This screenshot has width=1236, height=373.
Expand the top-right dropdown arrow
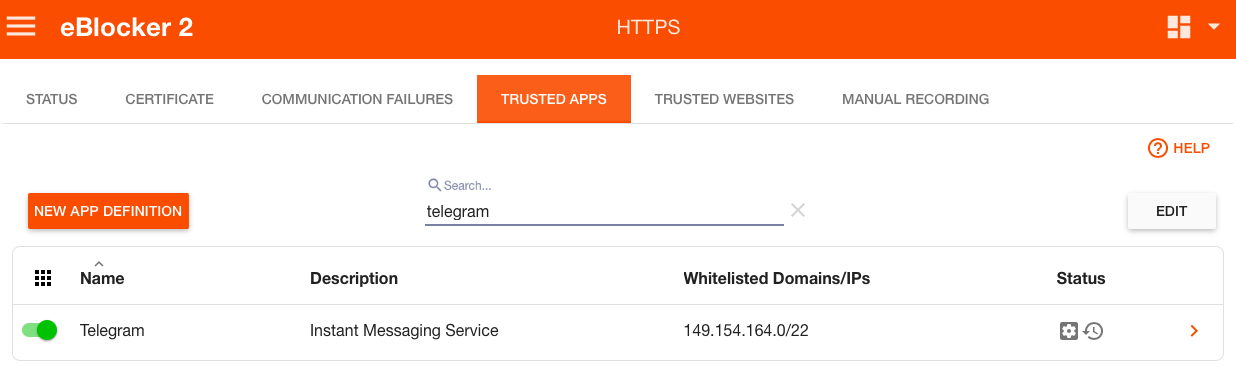[1214, 27]
